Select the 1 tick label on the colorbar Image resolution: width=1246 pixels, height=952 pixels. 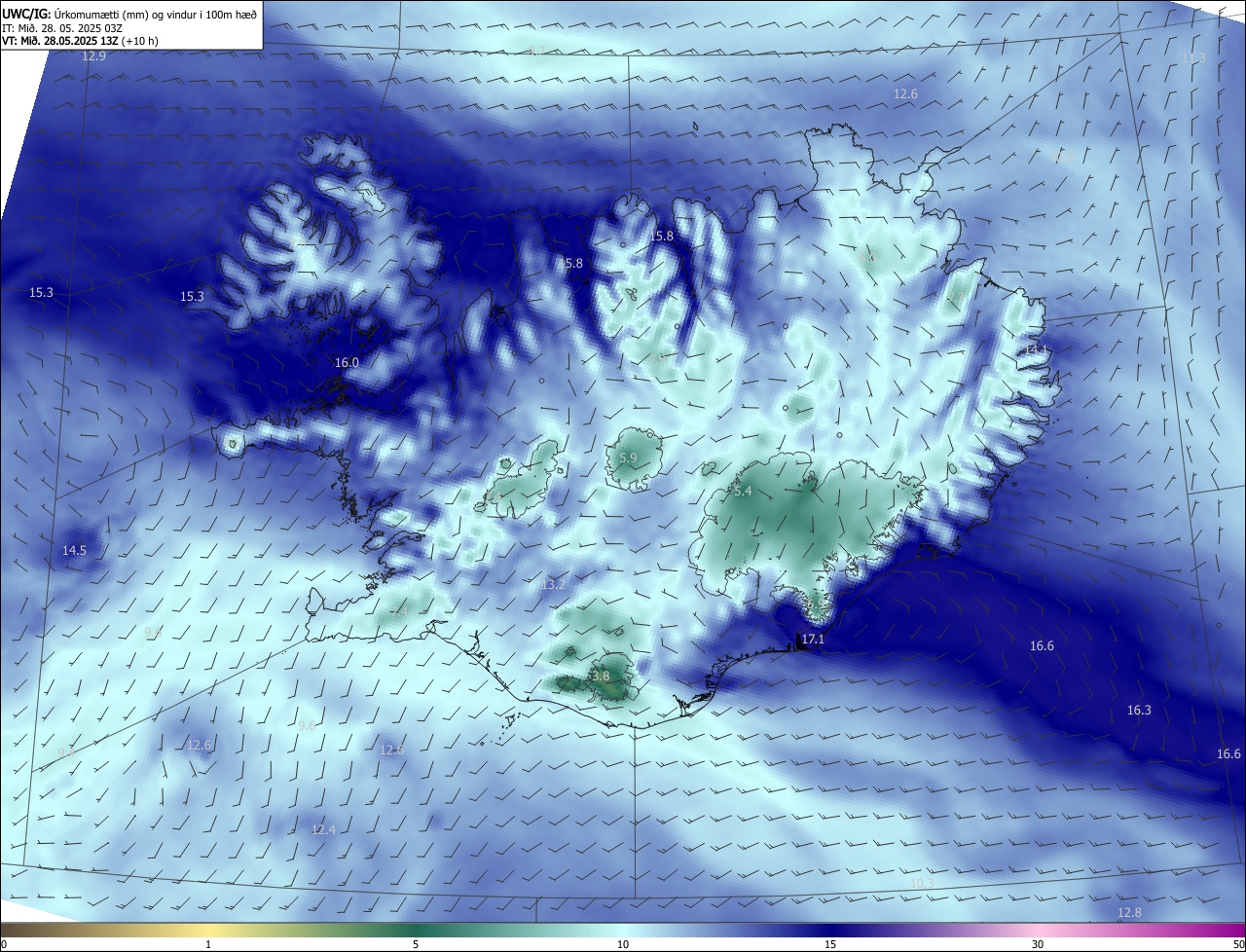(208, 944)
